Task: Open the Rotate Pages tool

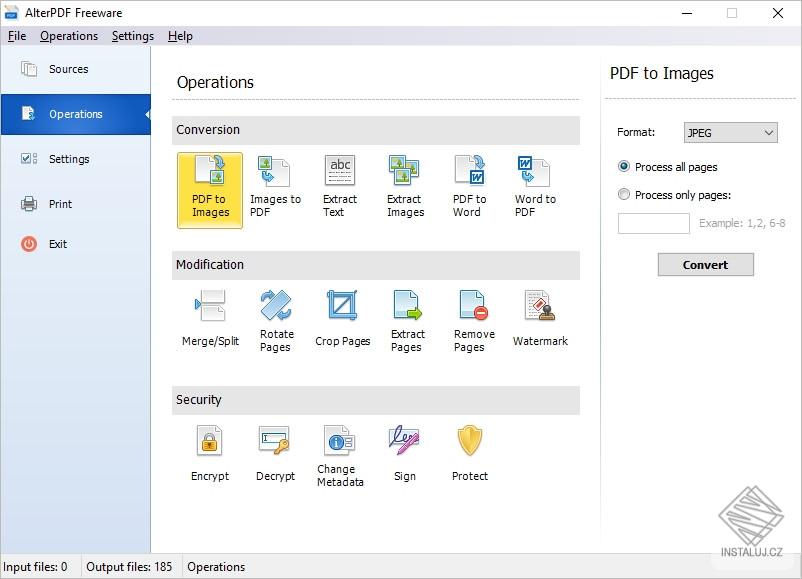Action: pyautogui.click(x=275, y=320)
